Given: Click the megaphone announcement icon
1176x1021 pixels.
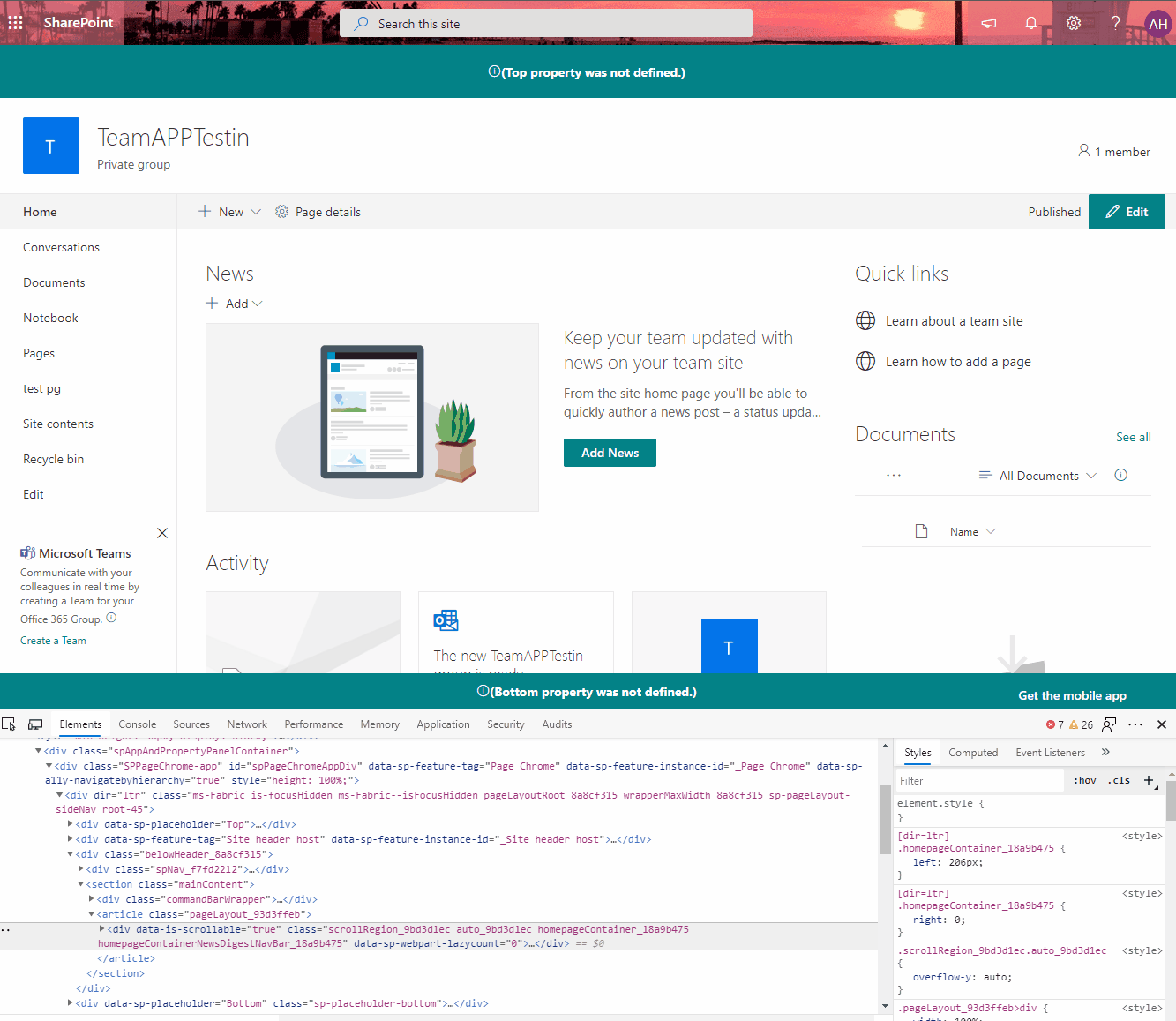Looking at the screenshot, I should pyautogui.click(x=988, y=22).
